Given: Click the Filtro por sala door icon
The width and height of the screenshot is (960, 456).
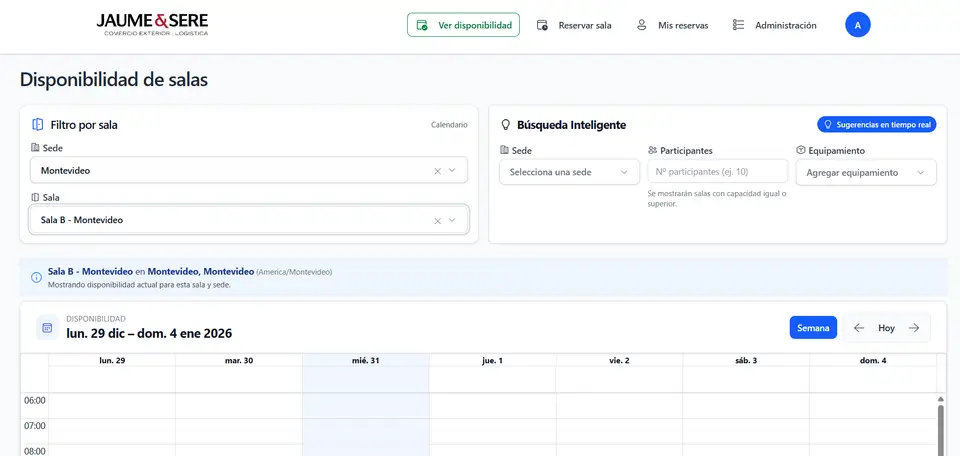Looking at the screenshot, I should (x=37, y=124).
